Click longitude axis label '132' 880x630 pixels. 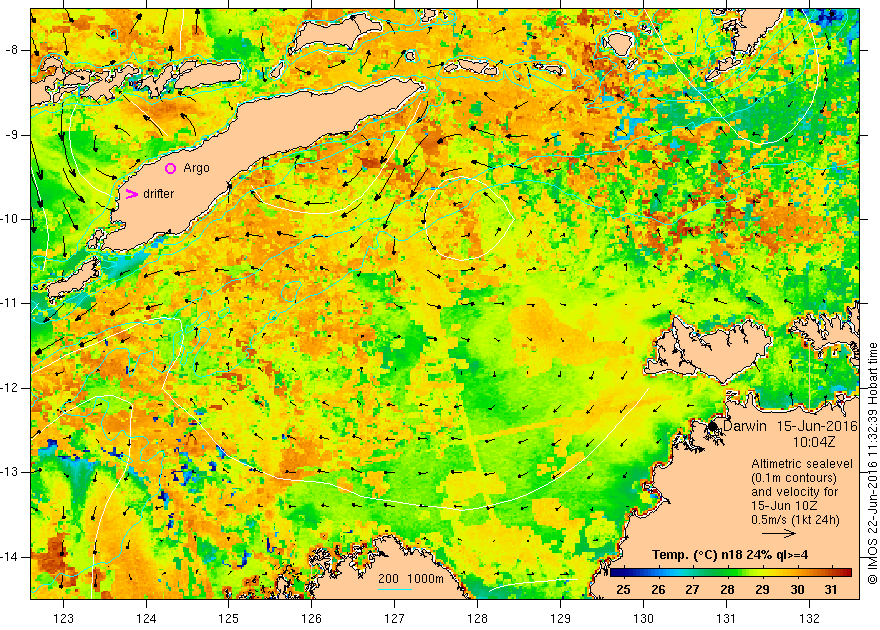click(x=809, y=619)
